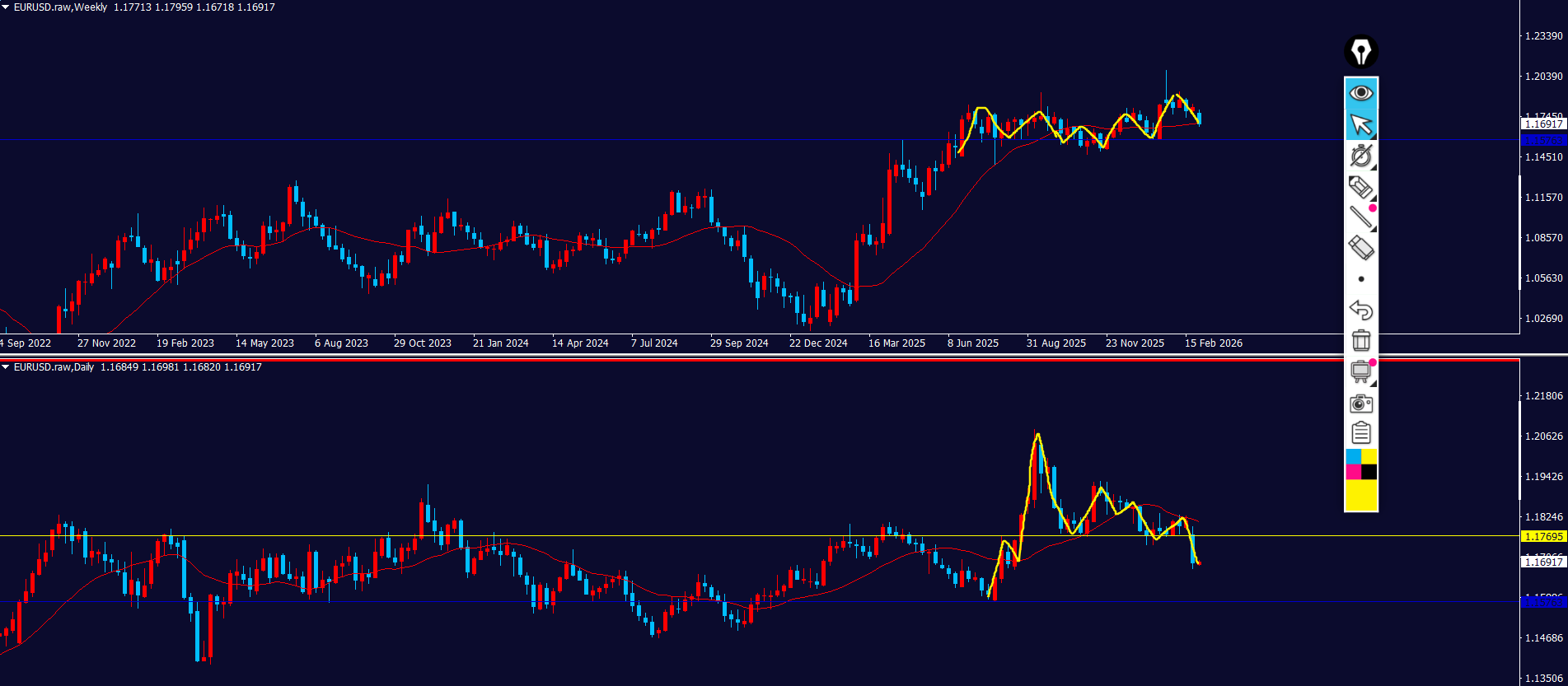Viewport: 1568px width, 686px height.
Task: Pick the magenta color swatch
Action: coord(1352,472)
